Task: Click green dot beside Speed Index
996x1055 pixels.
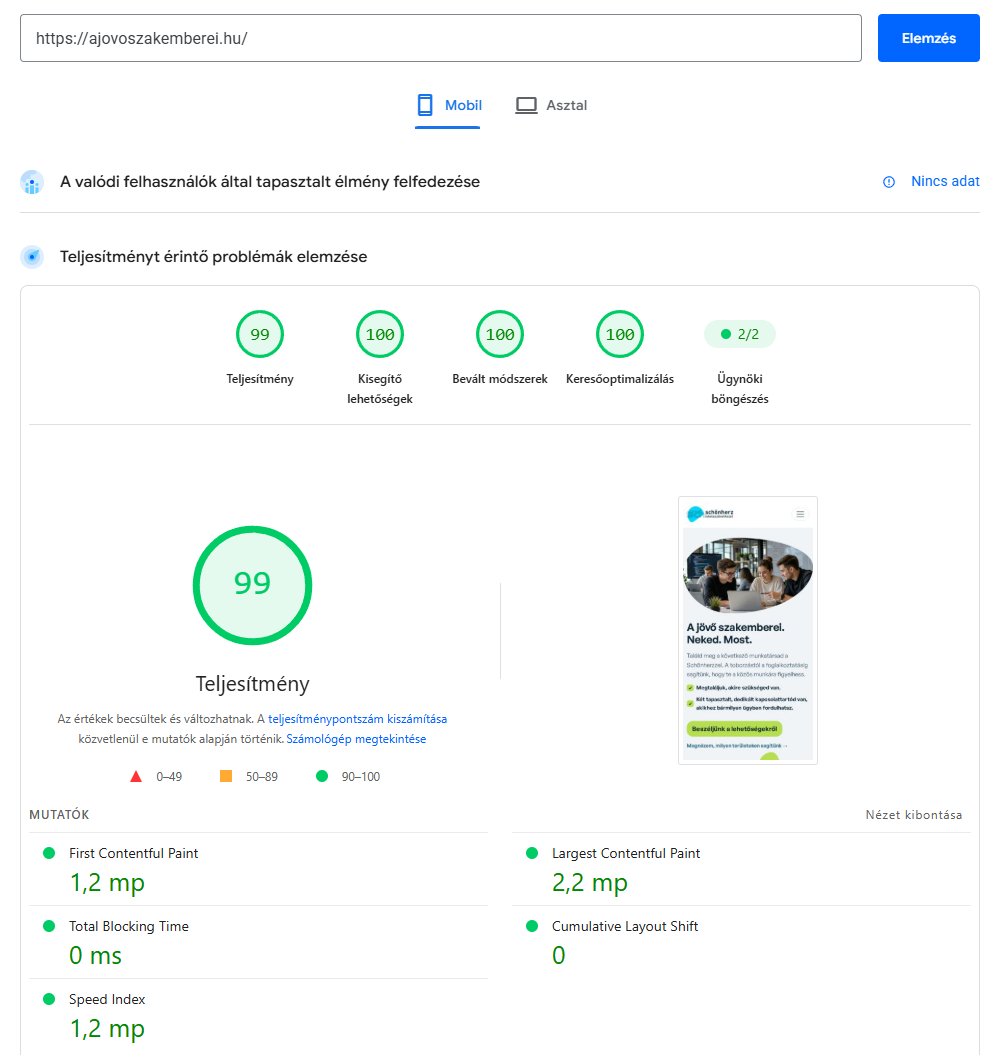Action: click(x=48, y=999)
